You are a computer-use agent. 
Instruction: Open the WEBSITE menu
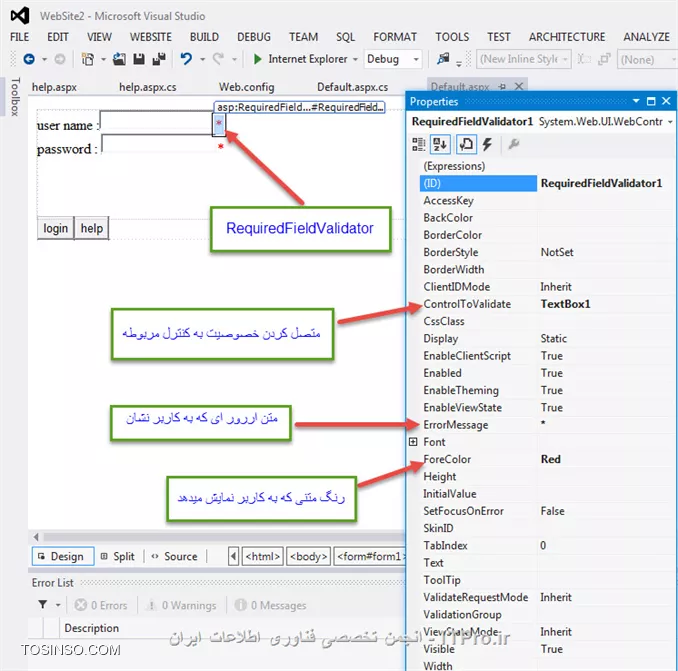151,37
